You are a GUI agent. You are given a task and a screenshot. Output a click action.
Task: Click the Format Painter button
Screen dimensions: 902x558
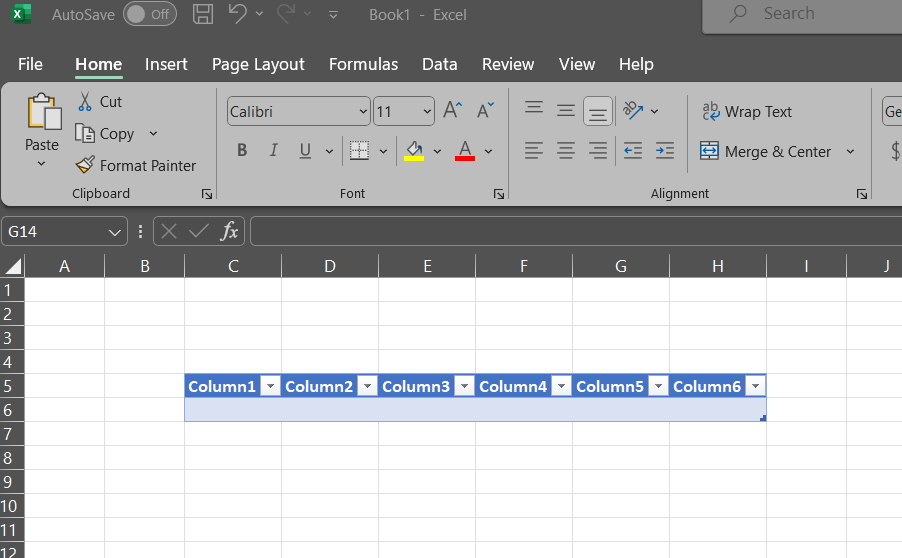pos(136,166)
